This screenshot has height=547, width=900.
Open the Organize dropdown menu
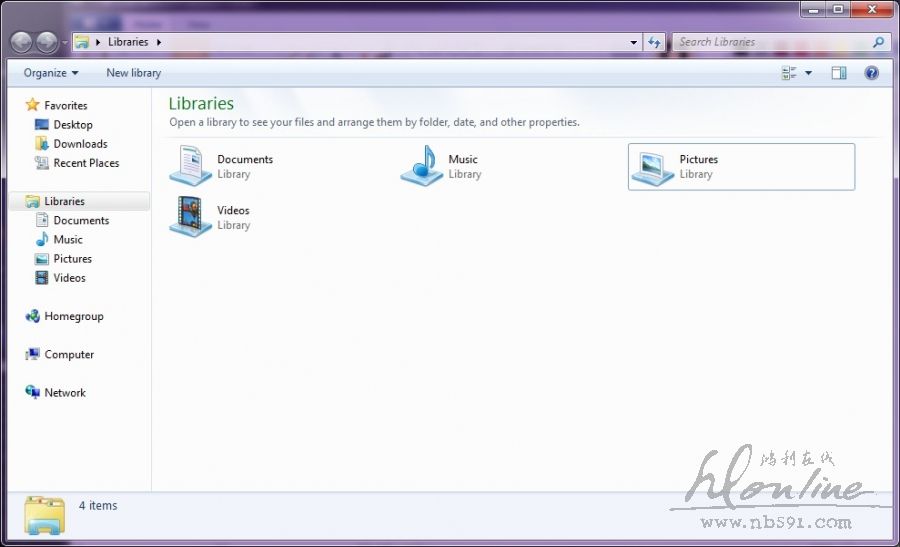point(51,73)
